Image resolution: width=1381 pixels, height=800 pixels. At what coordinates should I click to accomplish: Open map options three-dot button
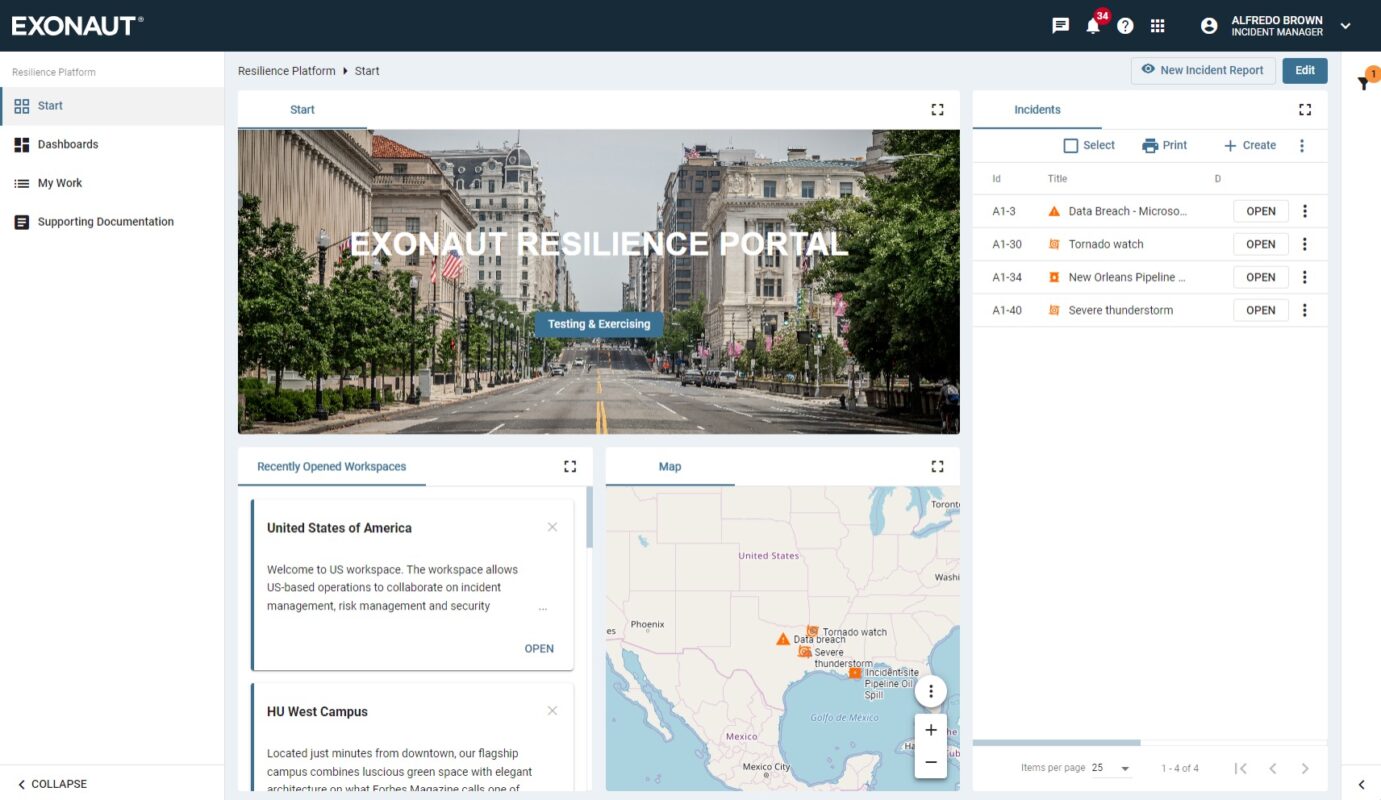931,692
